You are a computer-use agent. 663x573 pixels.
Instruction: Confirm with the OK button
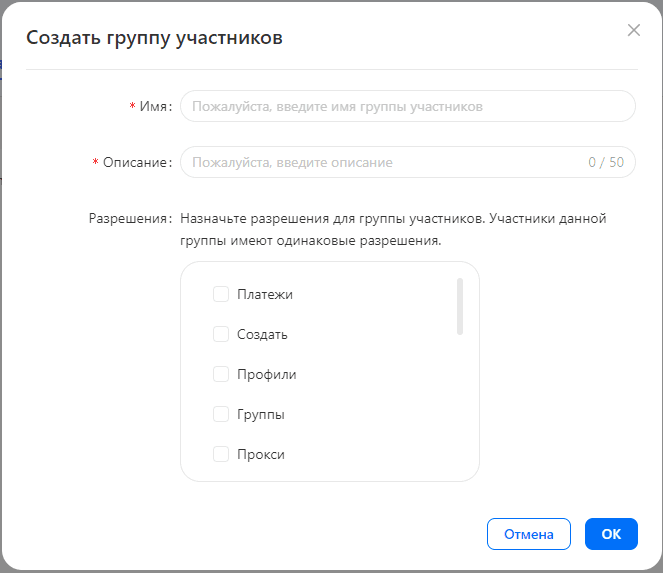click(x=611, y=534)
